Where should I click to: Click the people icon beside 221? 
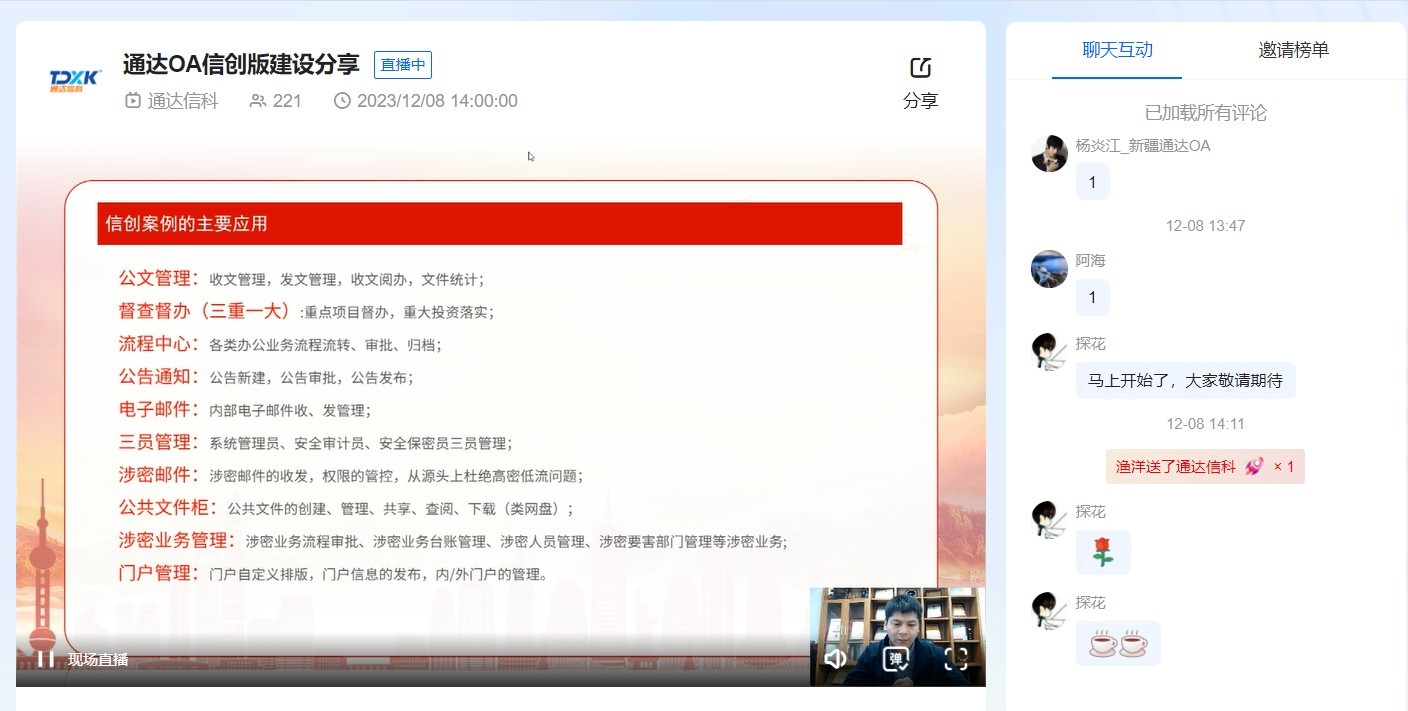coord(258,100)
